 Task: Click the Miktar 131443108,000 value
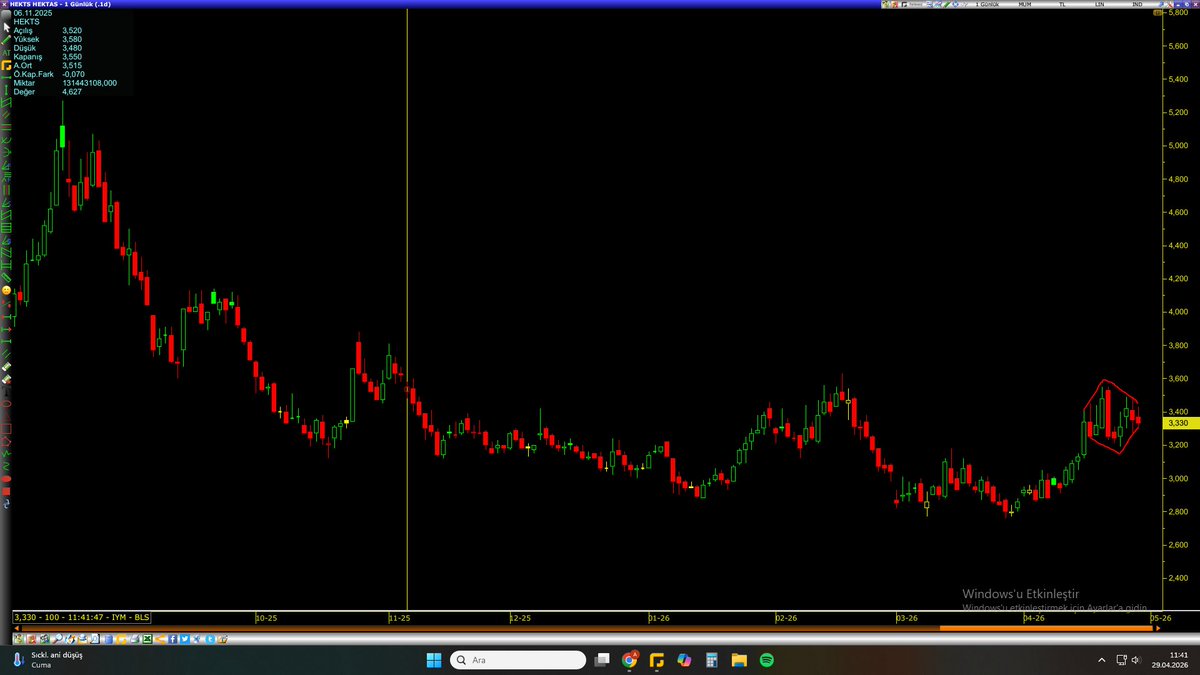89,83
